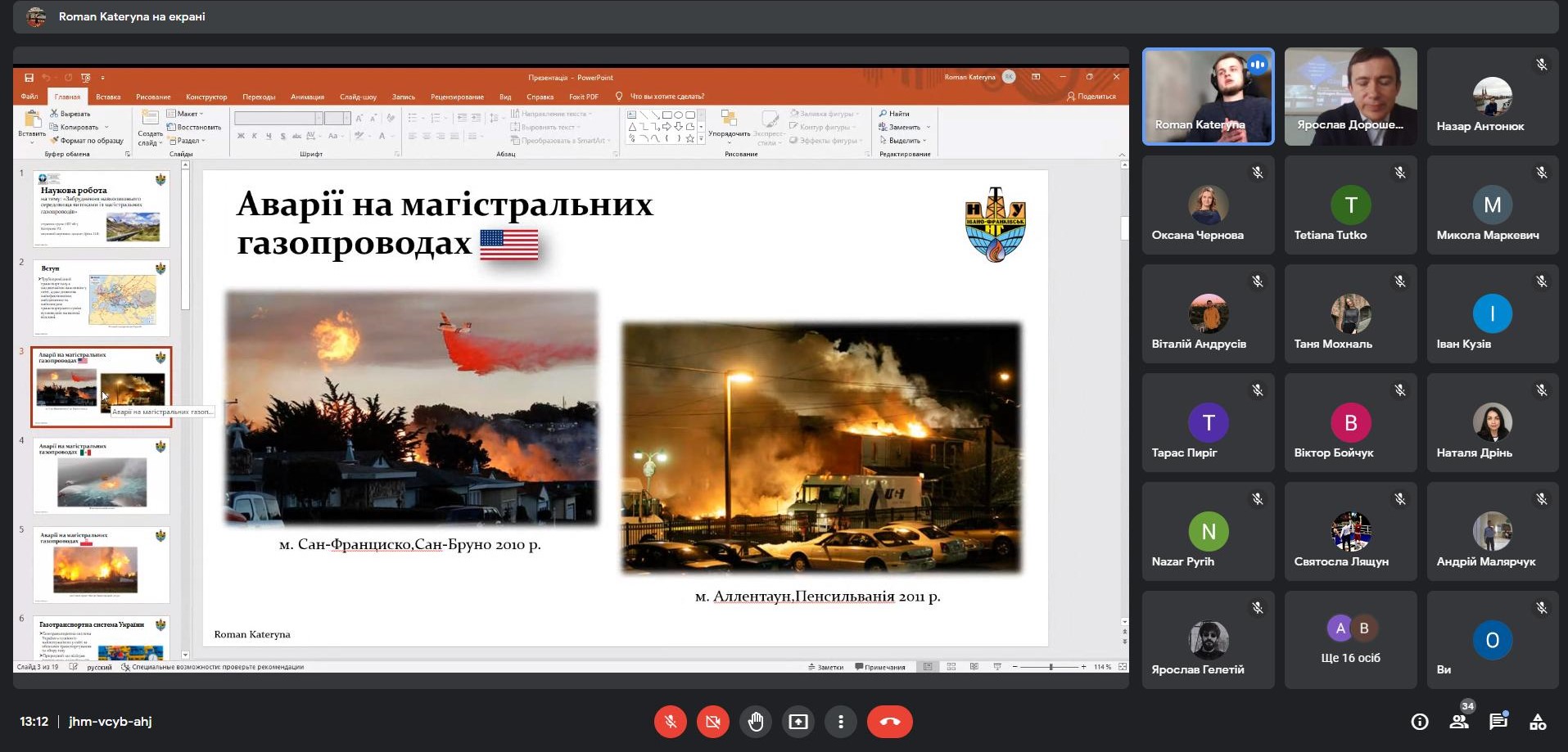Click the present screen button
The height and width of the screenshot is (752, 1568).
coord(798,722)
